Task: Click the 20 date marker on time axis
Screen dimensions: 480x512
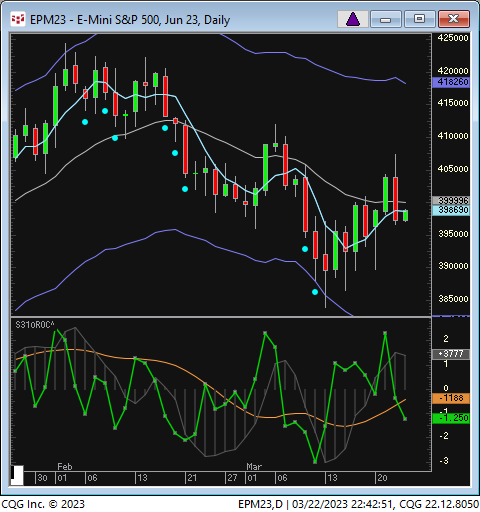Action: (x=382, y=478)
